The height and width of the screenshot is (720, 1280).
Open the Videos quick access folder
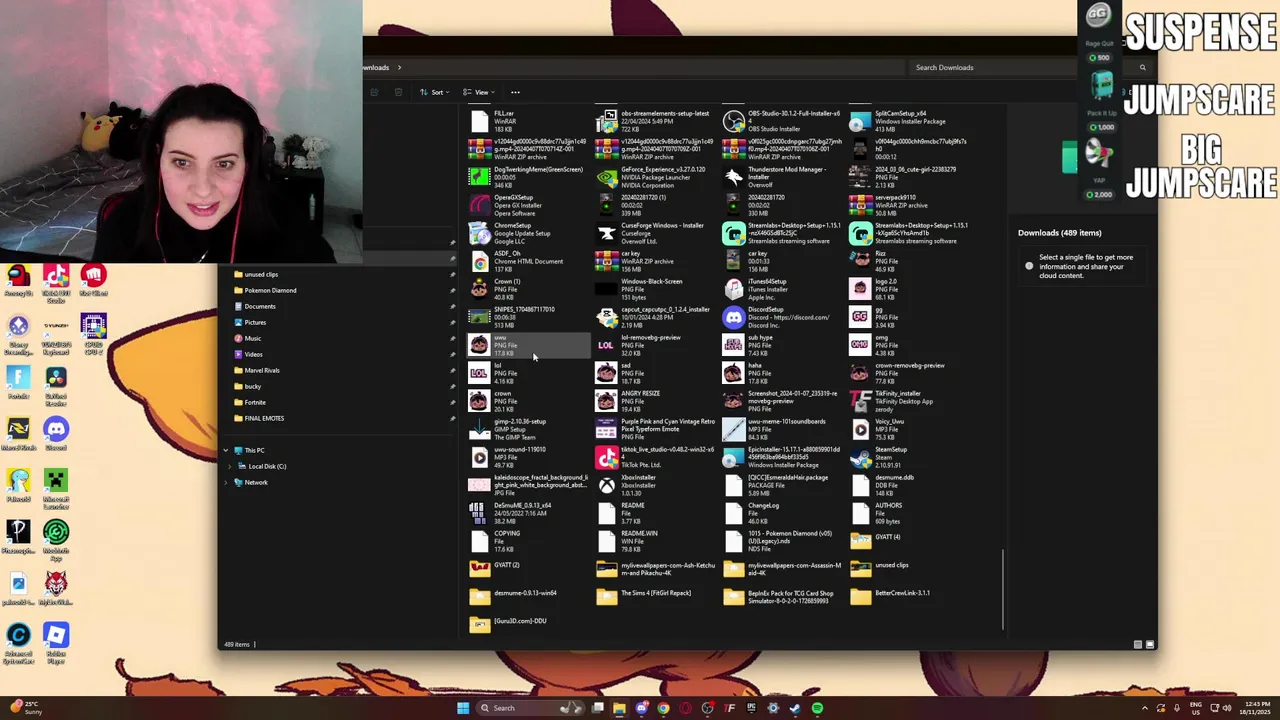click(254, 354)
